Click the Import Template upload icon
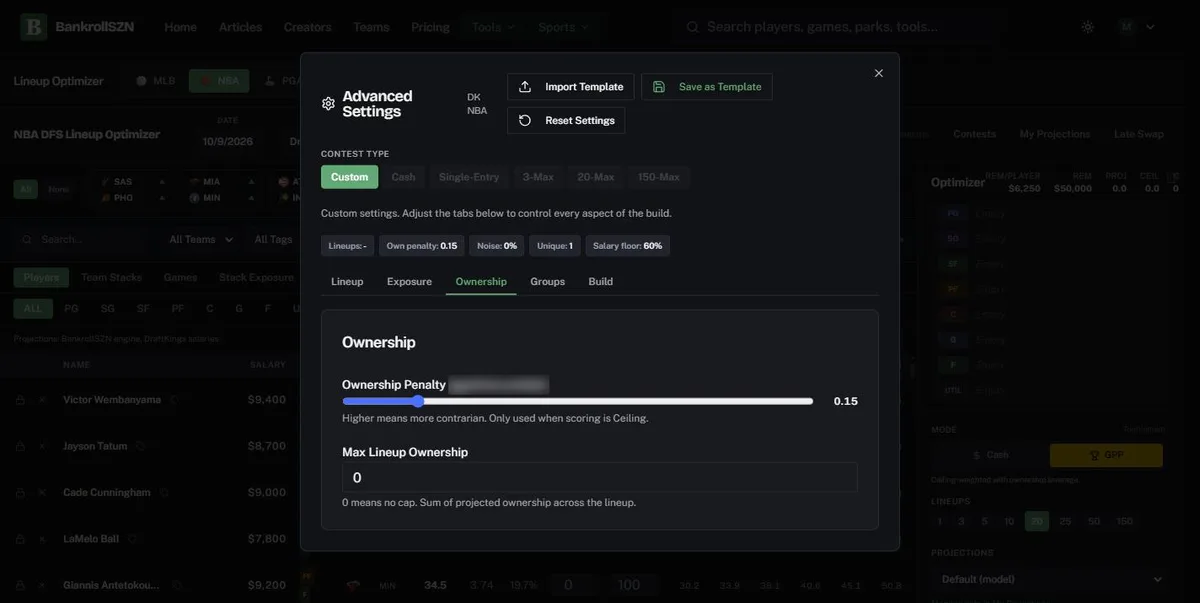Viewport: 1200px width, 603px height. [x=525, y=87]
